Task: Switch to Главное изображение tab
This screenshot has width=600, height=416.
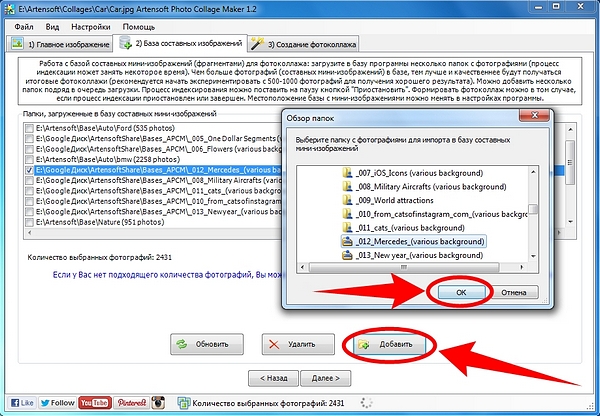Action: pos(60,44)
